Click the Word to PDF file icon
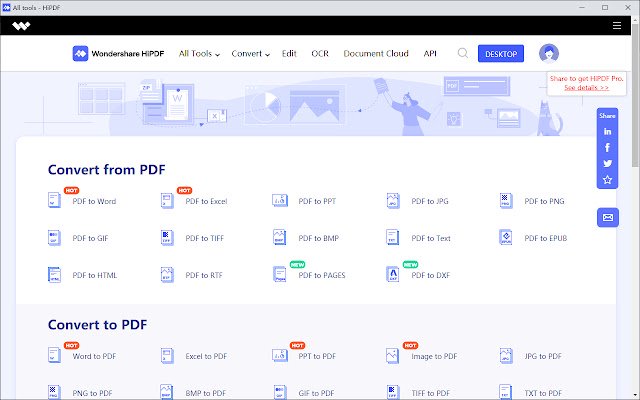The height and width of the screenshot is (400, 640). click(x=54, y=355)
